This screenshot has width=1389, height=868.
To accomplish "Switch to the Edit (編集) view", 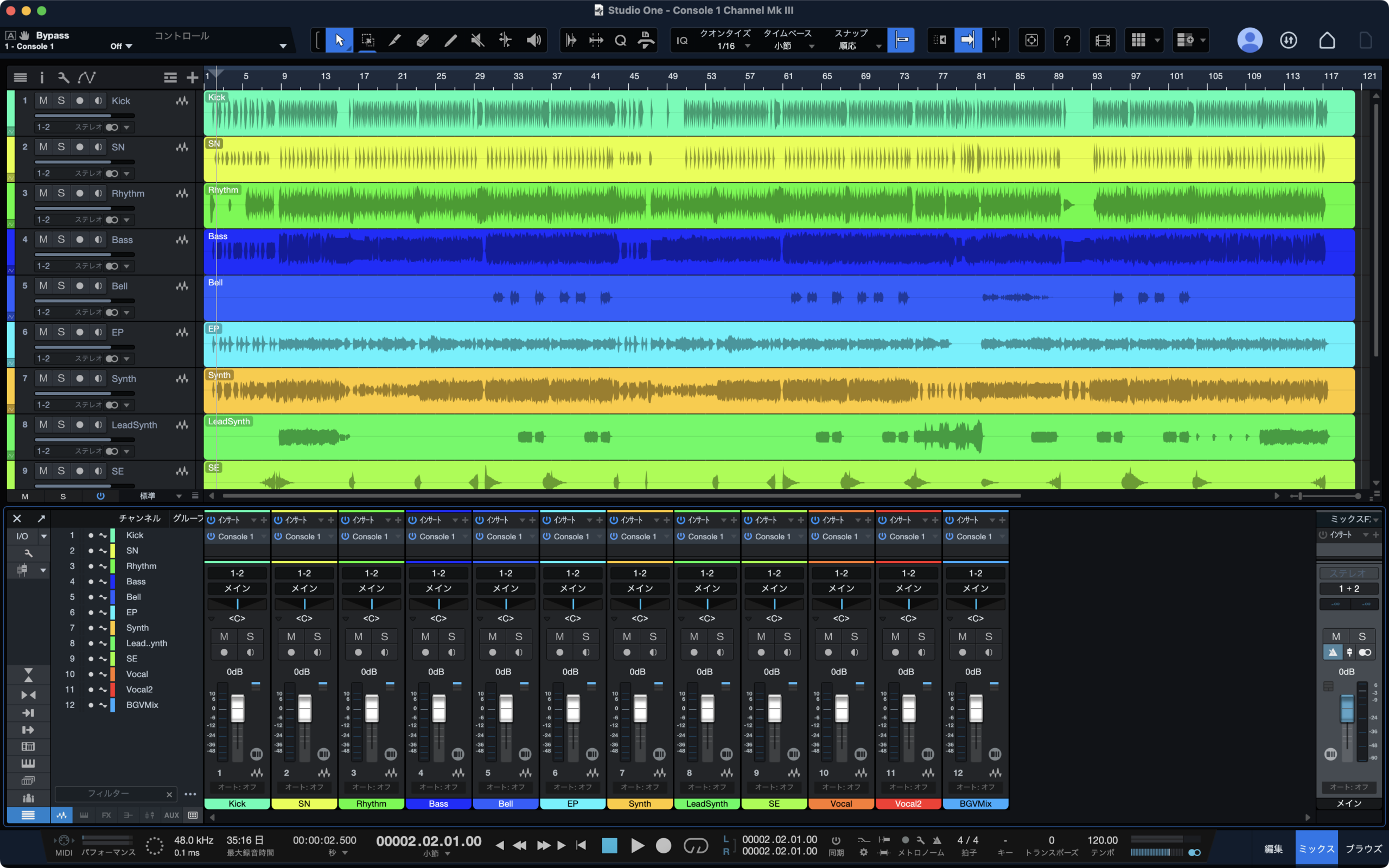I will pos(1272,849).
